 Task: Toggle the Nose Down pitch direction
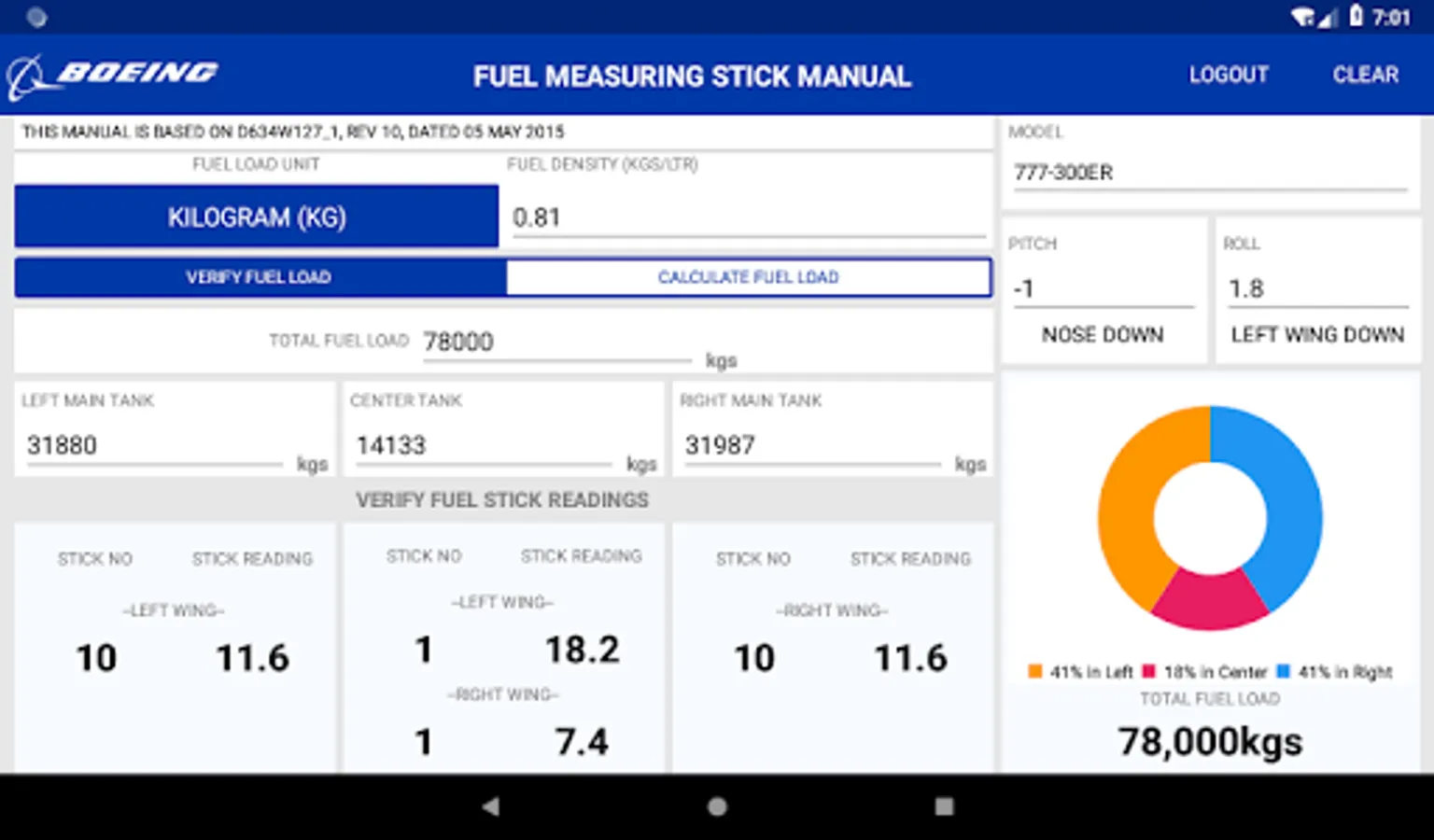(1103, 334)
